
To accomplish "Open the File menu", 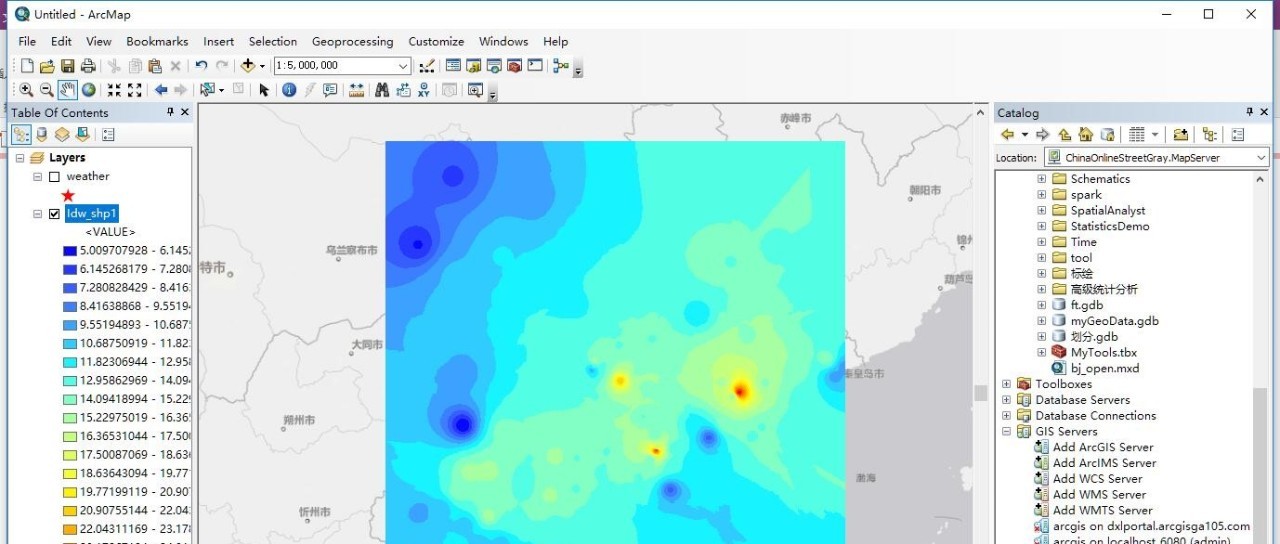I will click(27, 42).
